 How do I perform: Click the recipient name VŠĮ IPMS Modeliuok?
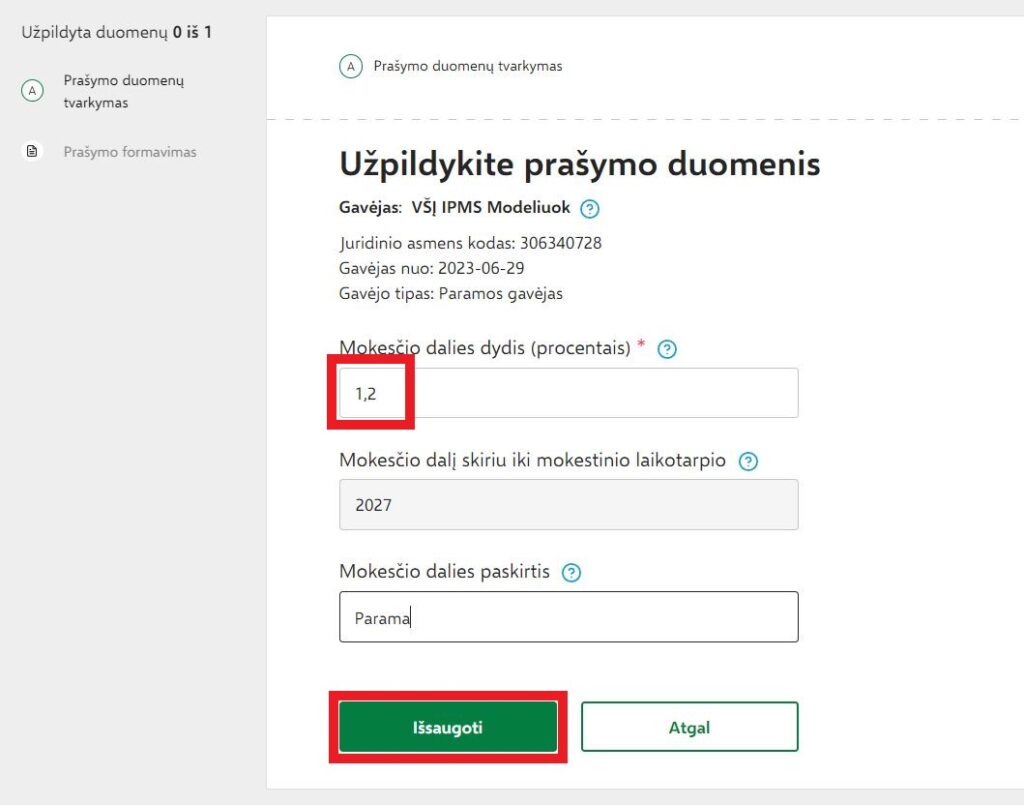pyautogui.click(x=490, y=208)
